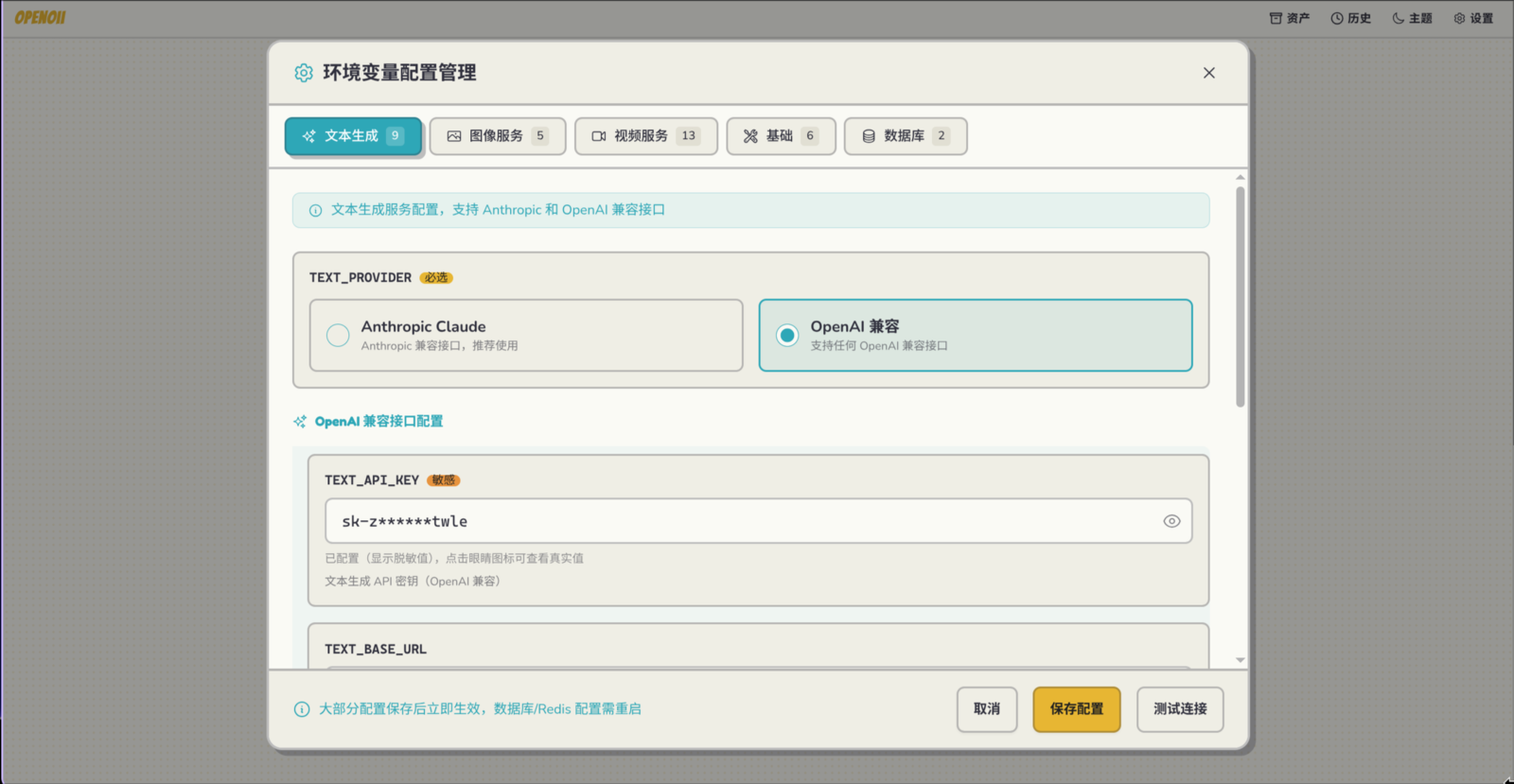Select the Anthropic Claude provider radio
Viewport: 1514px width, 784px height.
coord(338,335)
